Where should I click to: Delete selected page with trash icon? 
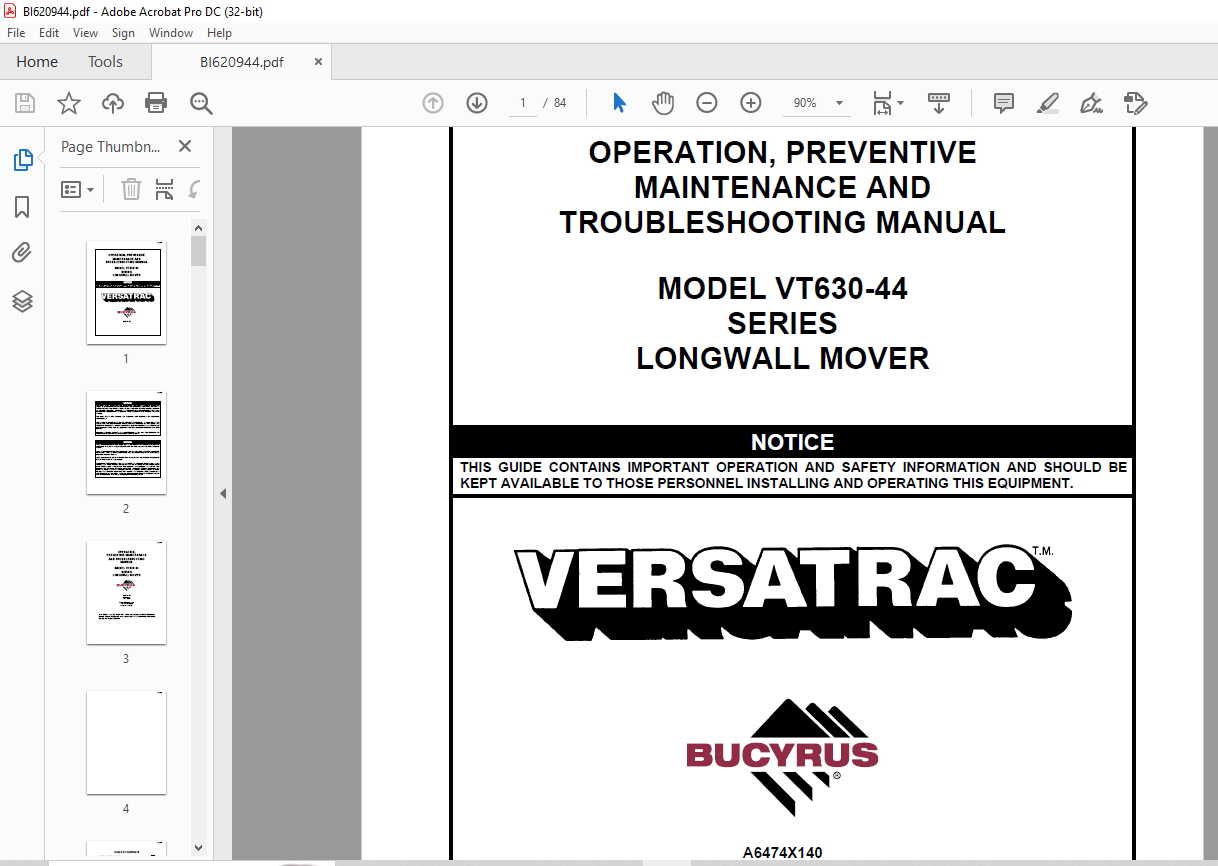click(x=132, y=189)
